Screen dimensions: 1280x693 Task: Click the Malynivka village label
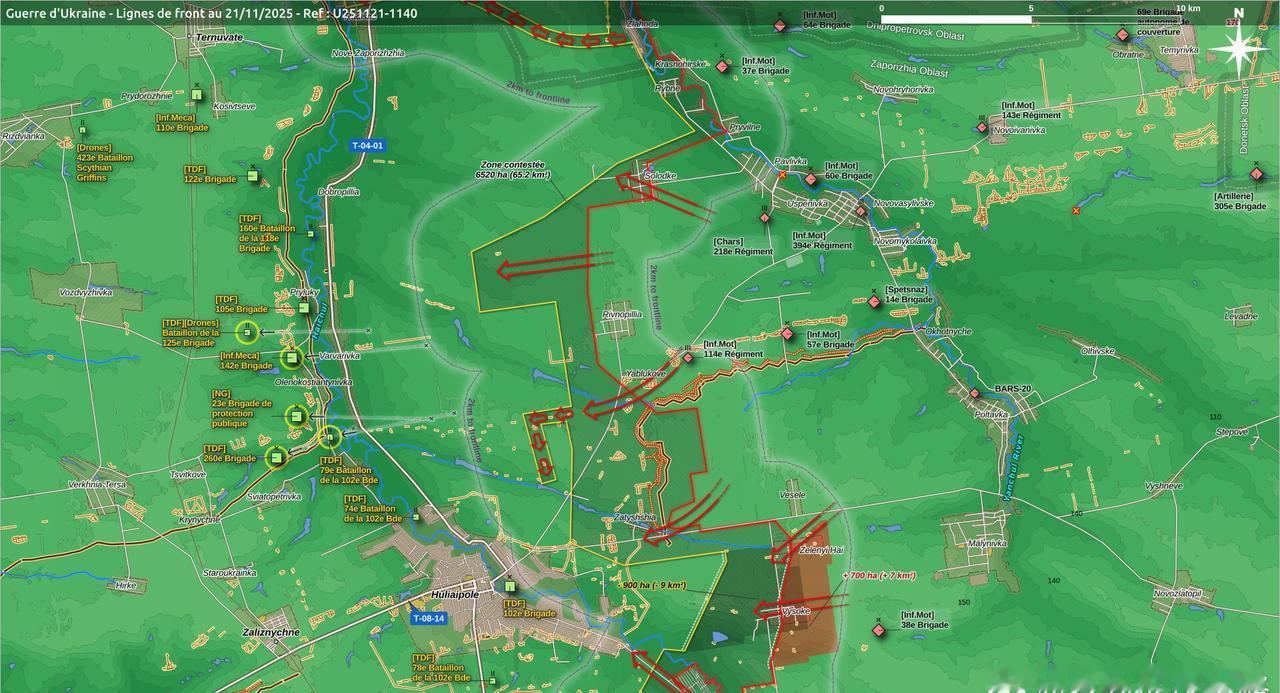[x=987, y=543]
